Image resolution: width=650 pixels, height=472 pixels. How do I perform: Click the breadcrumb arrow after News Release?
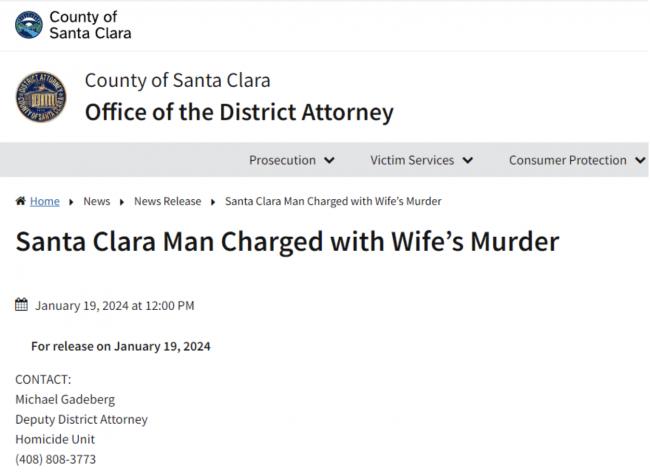[213, 201]
